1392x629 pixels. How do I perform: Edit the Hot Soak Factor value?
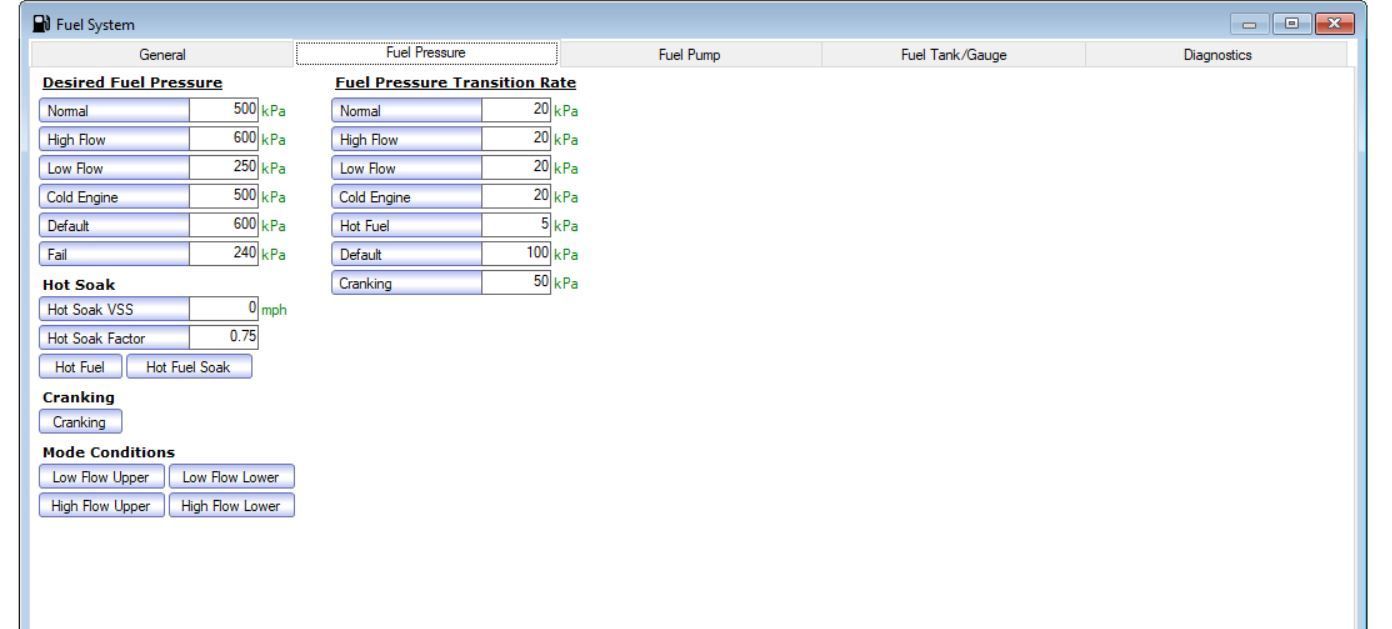[224, 338]
